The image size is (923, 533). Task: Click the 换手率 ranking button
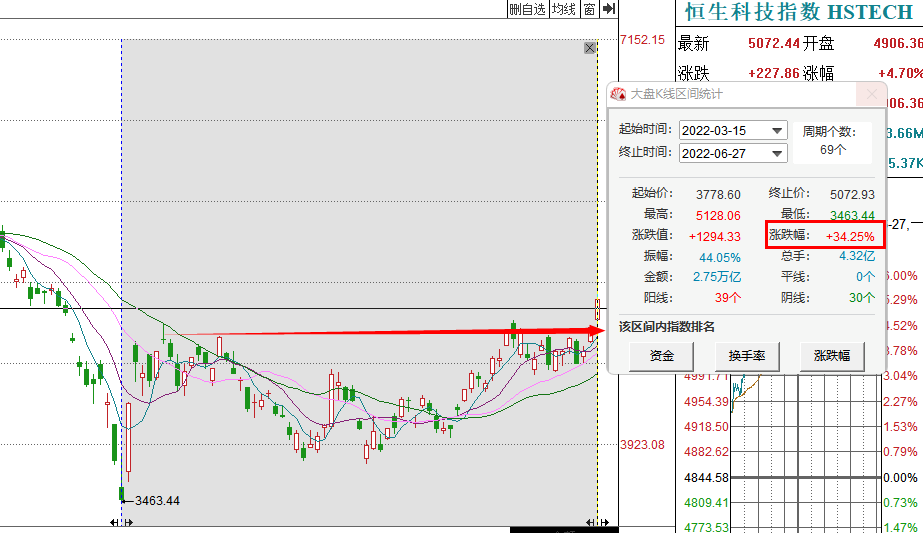point(747,356)
